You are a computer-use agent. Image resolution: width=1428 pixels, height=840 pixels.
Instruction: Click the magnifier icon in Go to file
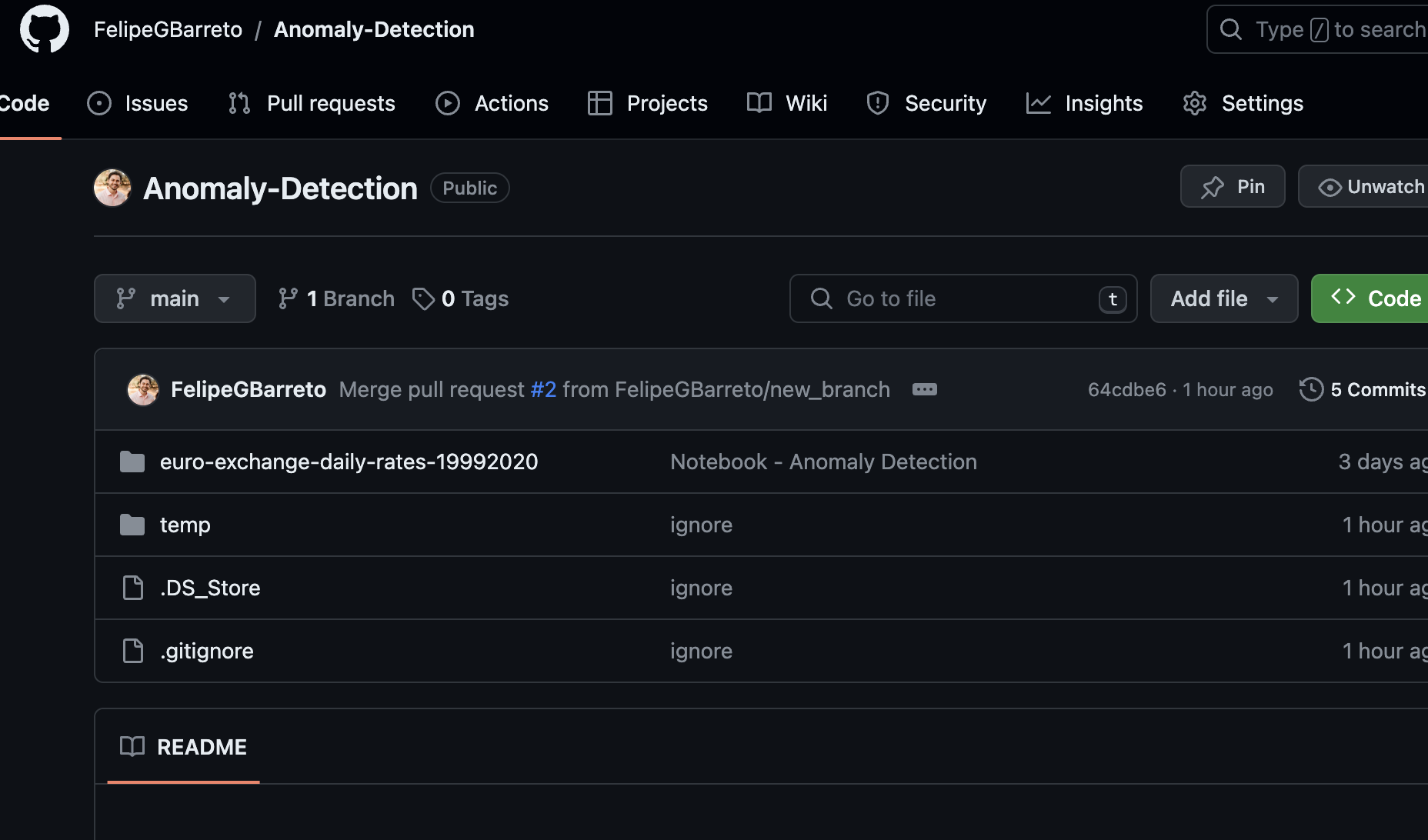coord(822,298)
